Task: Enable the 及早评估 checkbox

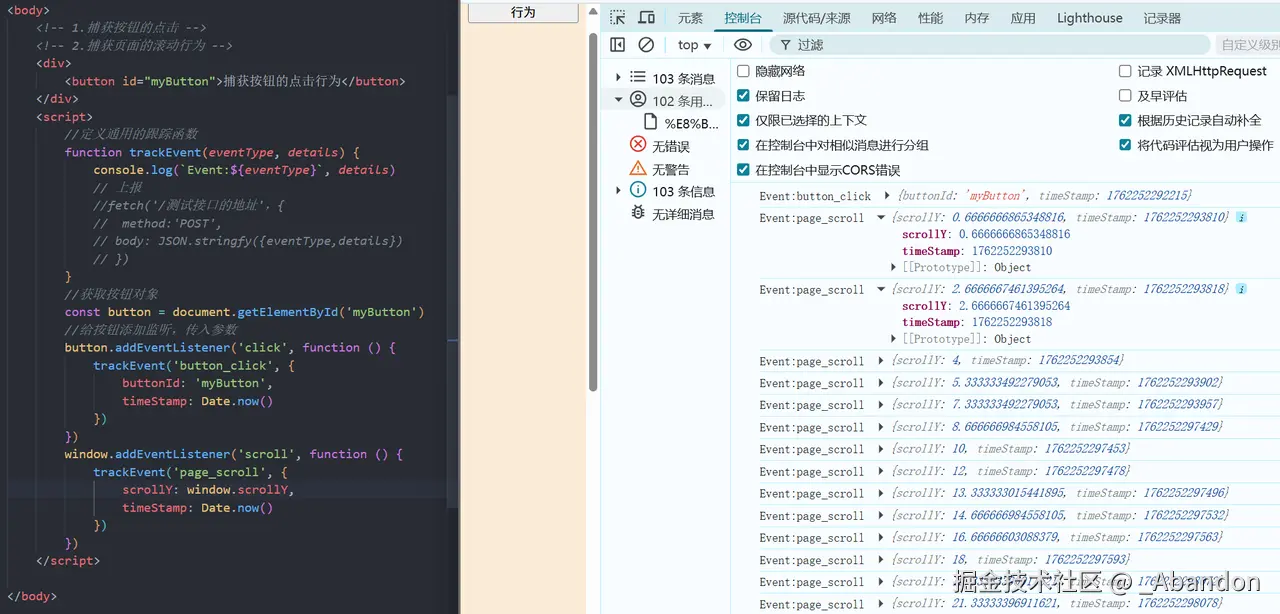Action: 1125,96
